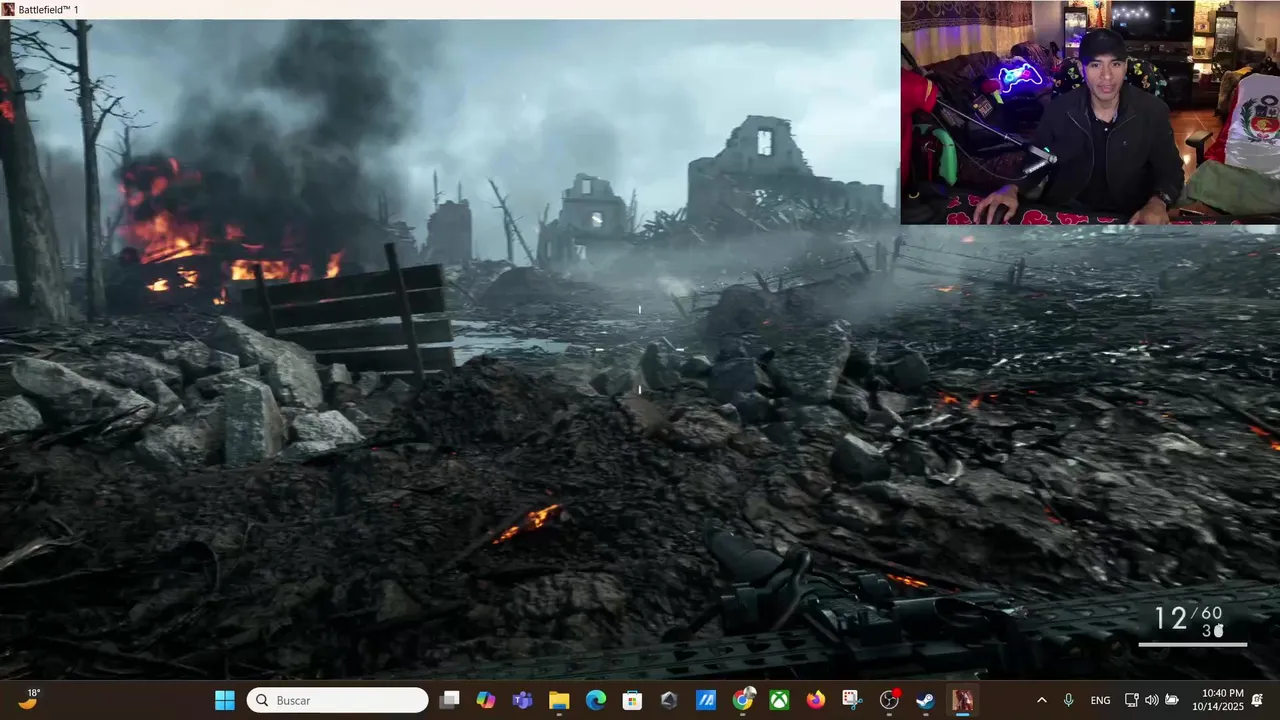Image resolution: width=1280 pixels, height=720 pixels.
Task: Open File Explorer from the taskbar
Action: (559, 700)
